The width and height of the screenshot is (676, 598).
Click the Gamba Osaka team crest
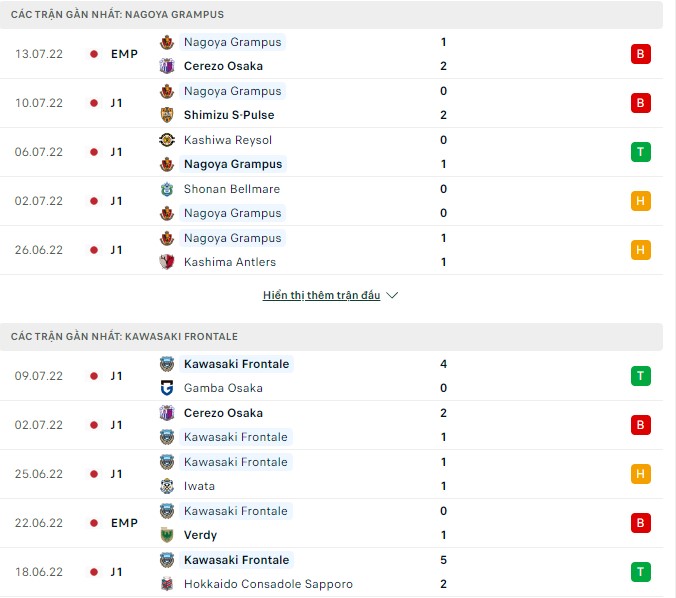167,388
